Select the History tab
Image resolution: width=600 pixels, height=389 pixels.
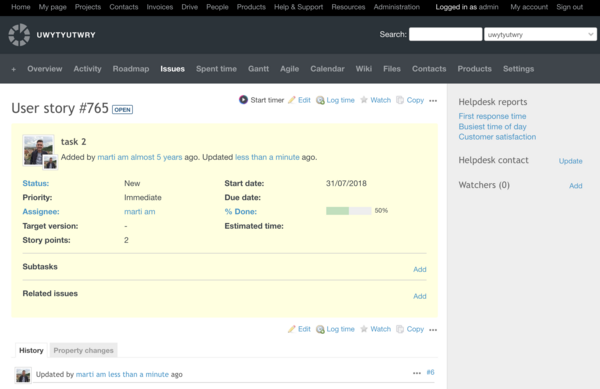click(31, 350)
